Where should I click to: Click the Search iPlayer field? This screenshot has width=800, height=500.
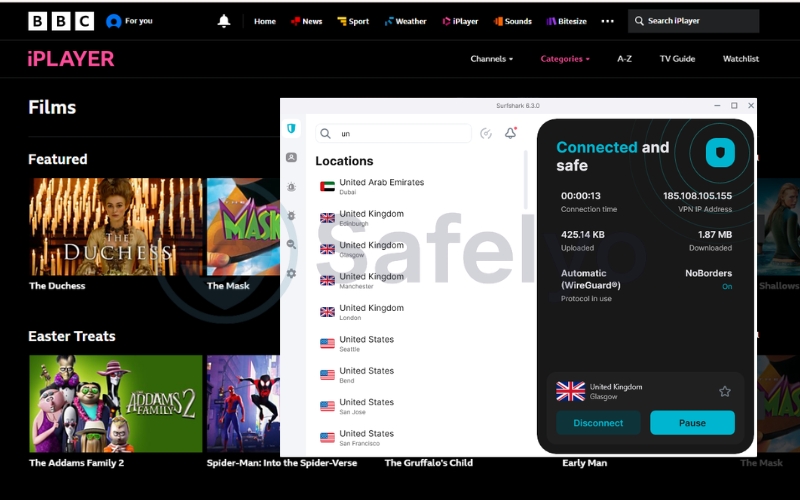pos(693,21)
